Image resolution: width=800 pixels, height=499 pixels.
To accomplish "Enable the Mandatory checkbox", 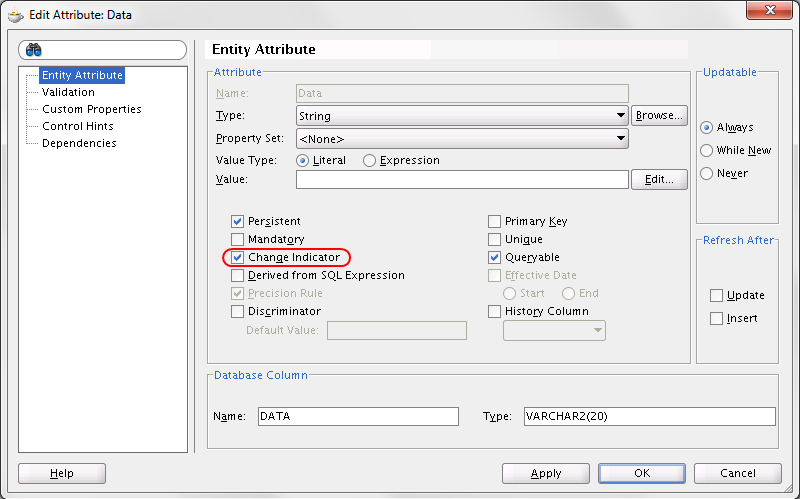I will click(x=237, y=239).
